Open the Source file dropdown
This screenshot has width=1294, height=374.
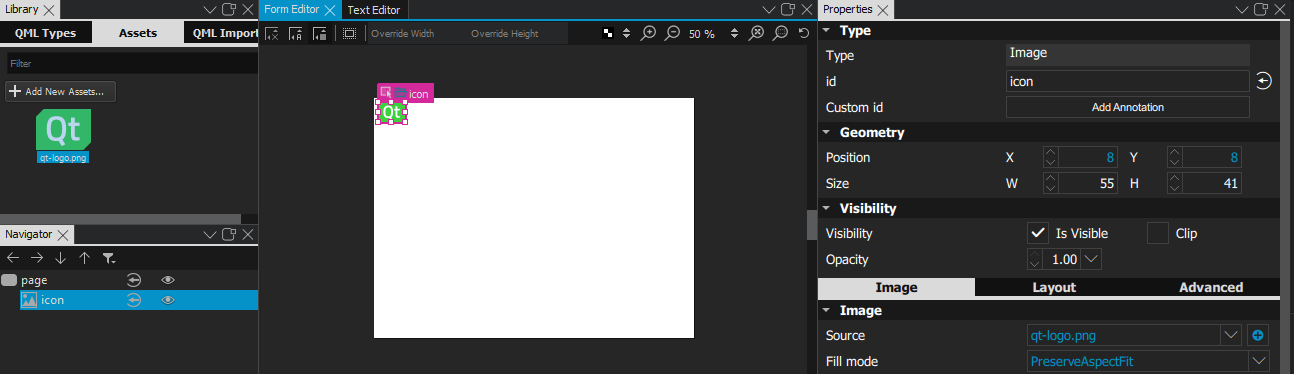coord(1231,335)
